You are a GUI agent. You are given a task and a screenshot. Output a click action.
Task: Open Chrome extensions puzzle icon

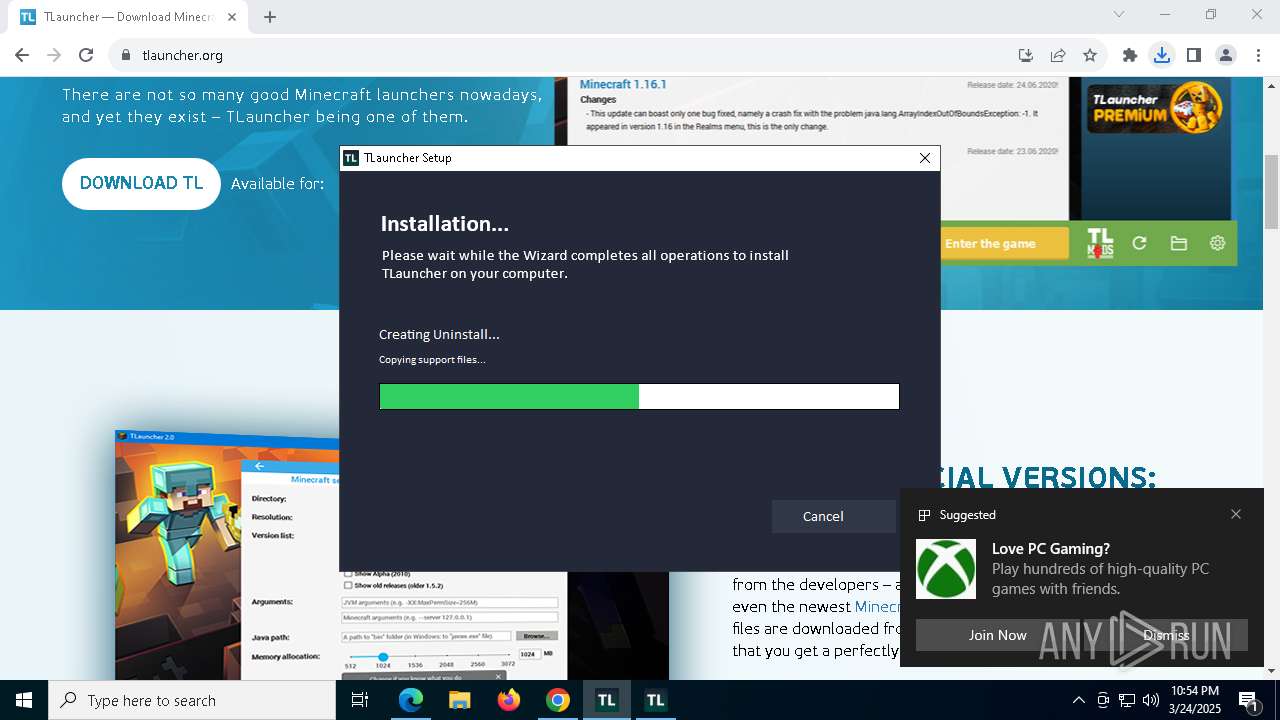(x=1130, y=55)
